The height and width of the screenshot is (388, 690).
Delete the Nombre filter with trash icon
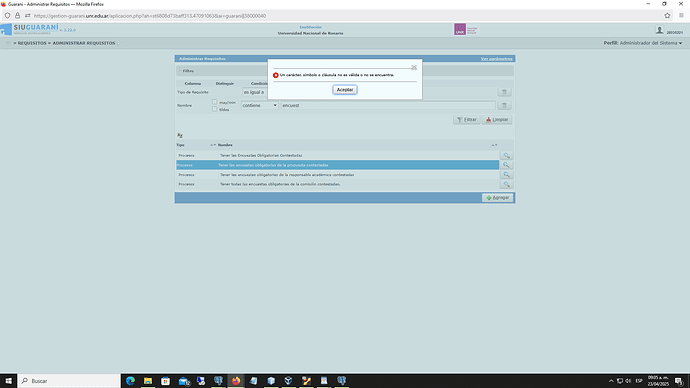504,105
